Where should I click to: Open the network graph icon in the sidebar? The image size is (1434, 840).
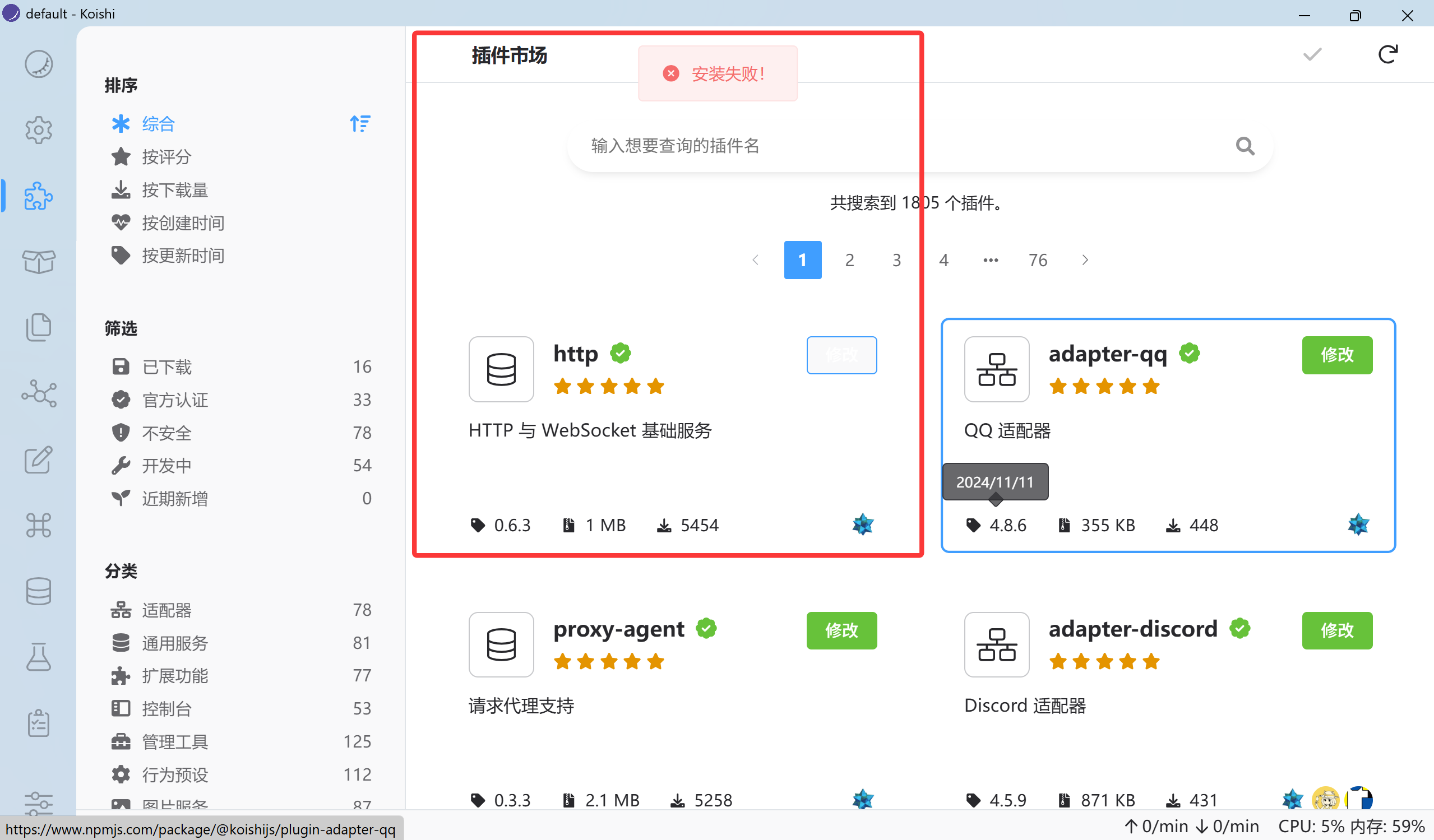click(x=39, y=393)
